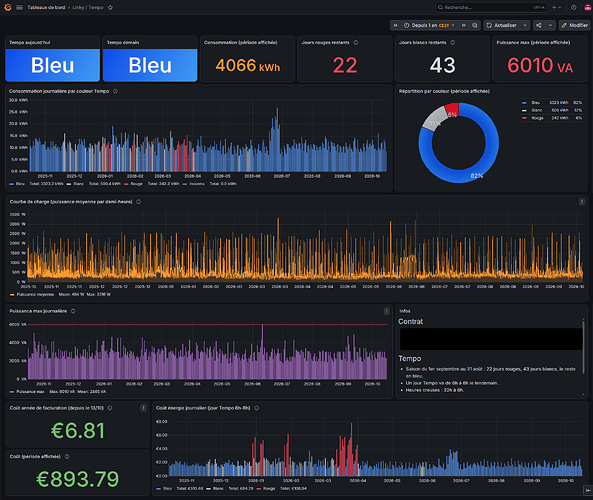Image resolution: width=593 pixels, height=500 pixels.
Task: Mark dashboard as favorite with star
Action: click(x=110, y=7)
